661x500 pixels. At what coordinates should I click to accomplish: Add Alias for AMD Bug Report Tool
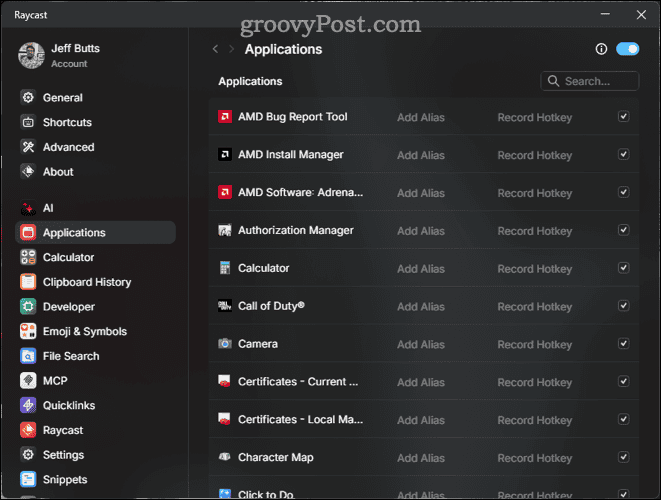(x=421, y=117)
